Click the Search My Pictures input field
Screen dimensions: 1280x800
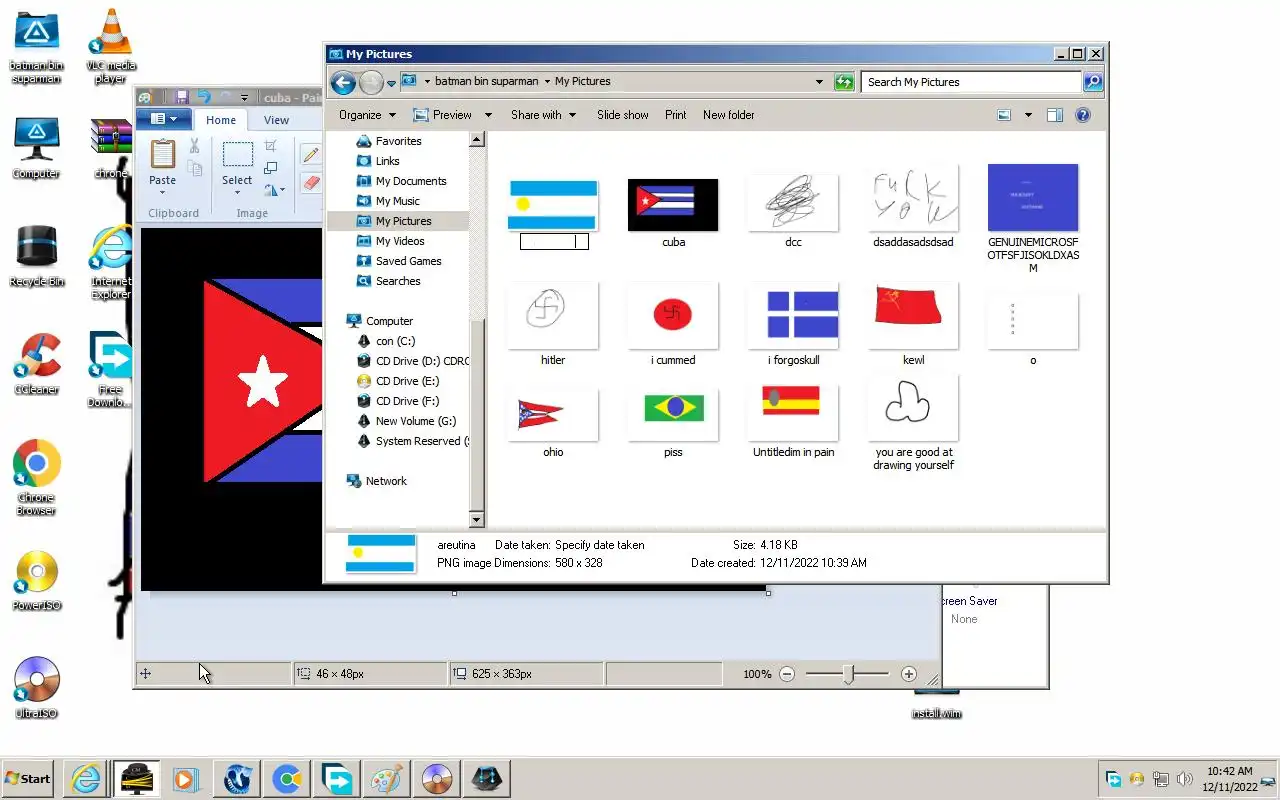click(970, 82)
